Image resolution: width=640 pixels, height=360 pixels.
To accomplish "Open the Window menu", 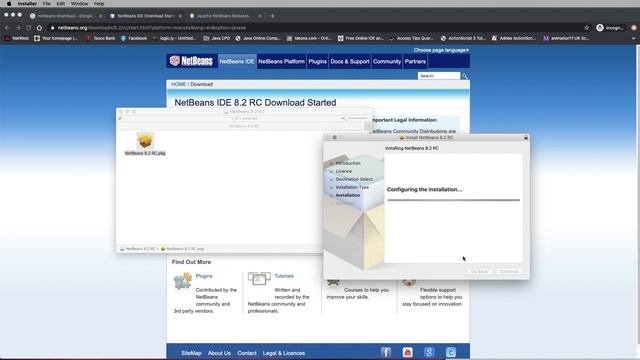I will 80,4.
